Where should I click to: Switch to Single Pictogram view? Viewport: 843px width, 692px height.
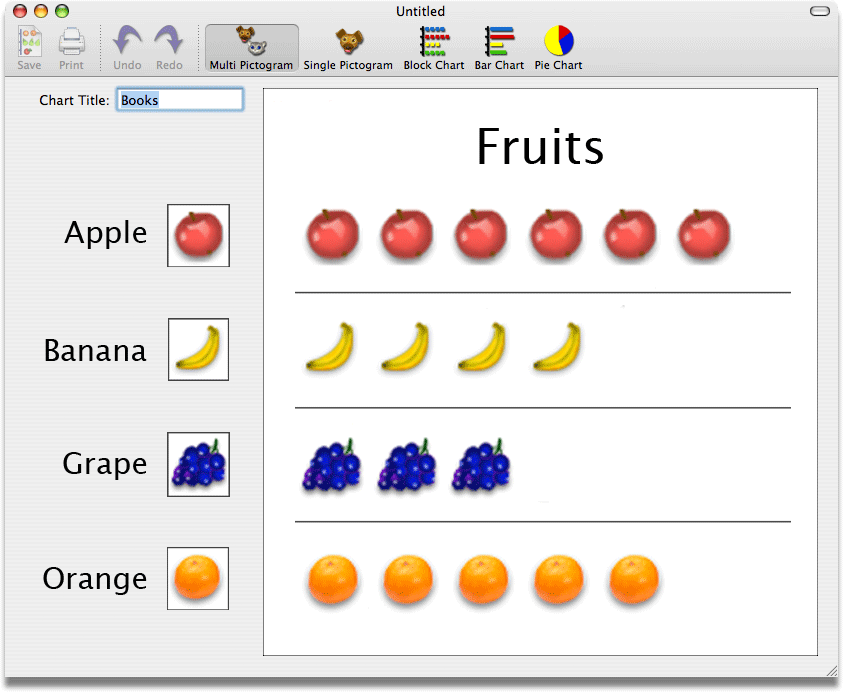coord(348,47)
